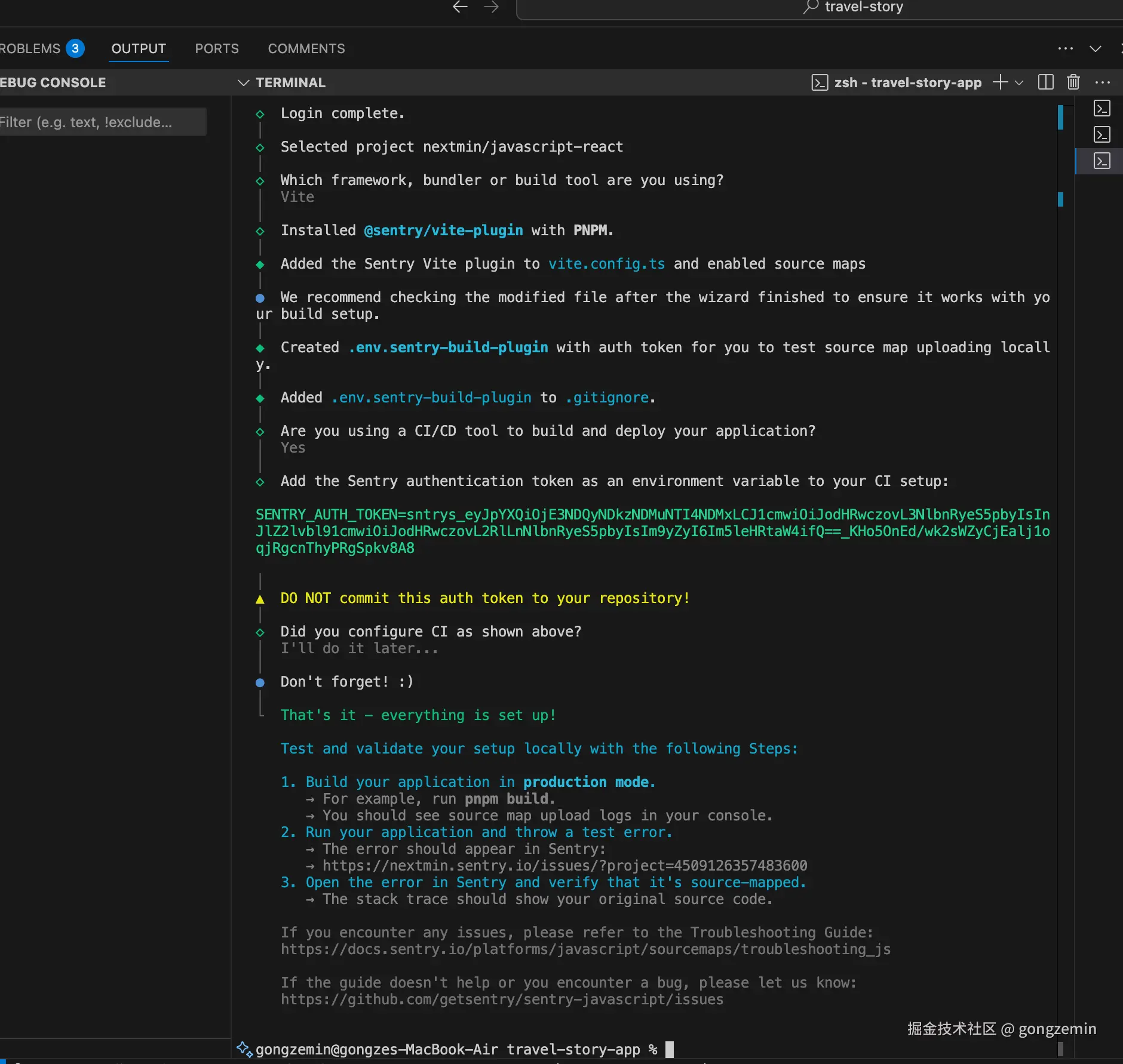Open the launch profile dropdown arrow
The image size is (1123, 1064).
[1020, 82]
